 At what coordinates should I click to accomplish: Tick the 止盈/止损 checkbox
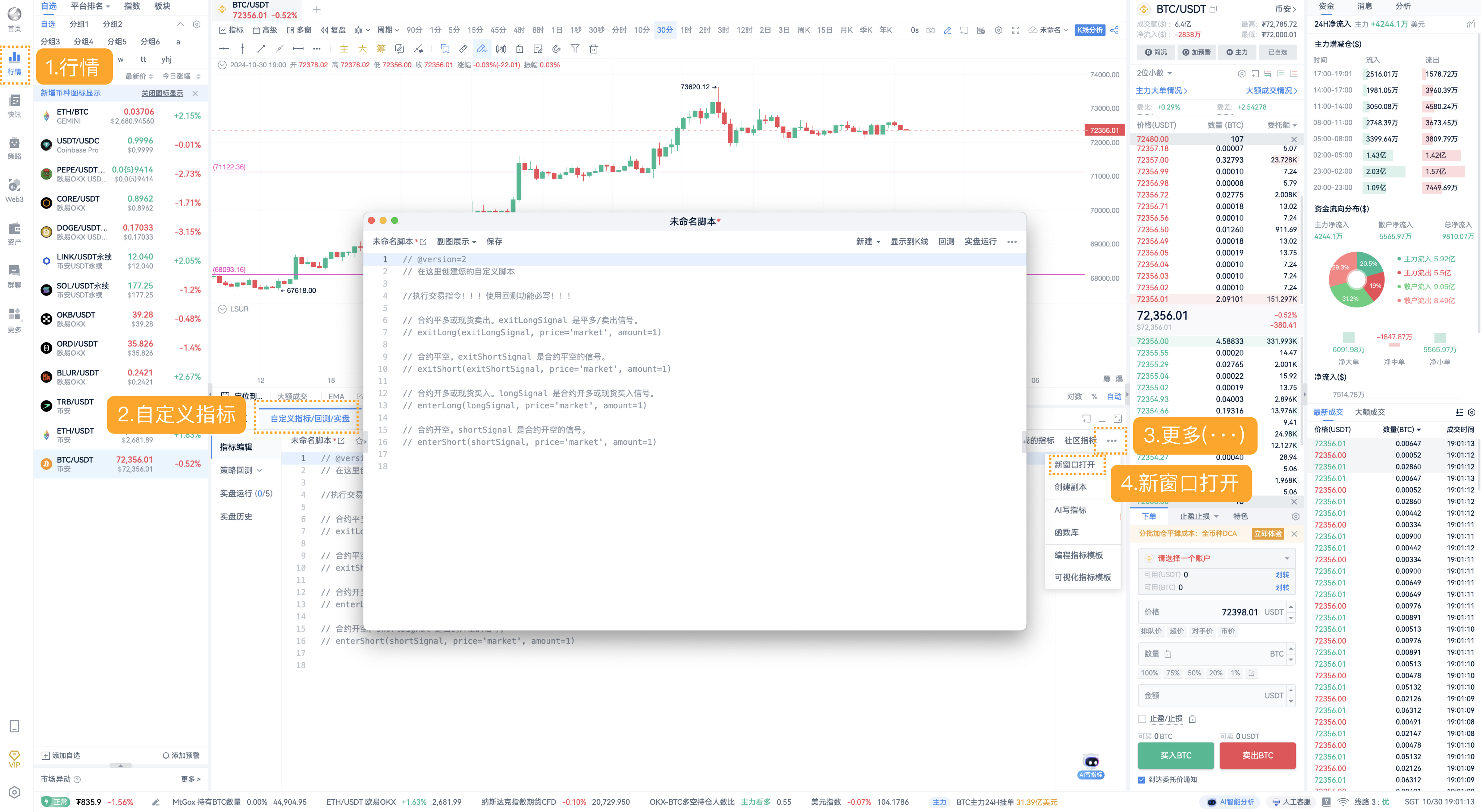(x=1142, y=719)
